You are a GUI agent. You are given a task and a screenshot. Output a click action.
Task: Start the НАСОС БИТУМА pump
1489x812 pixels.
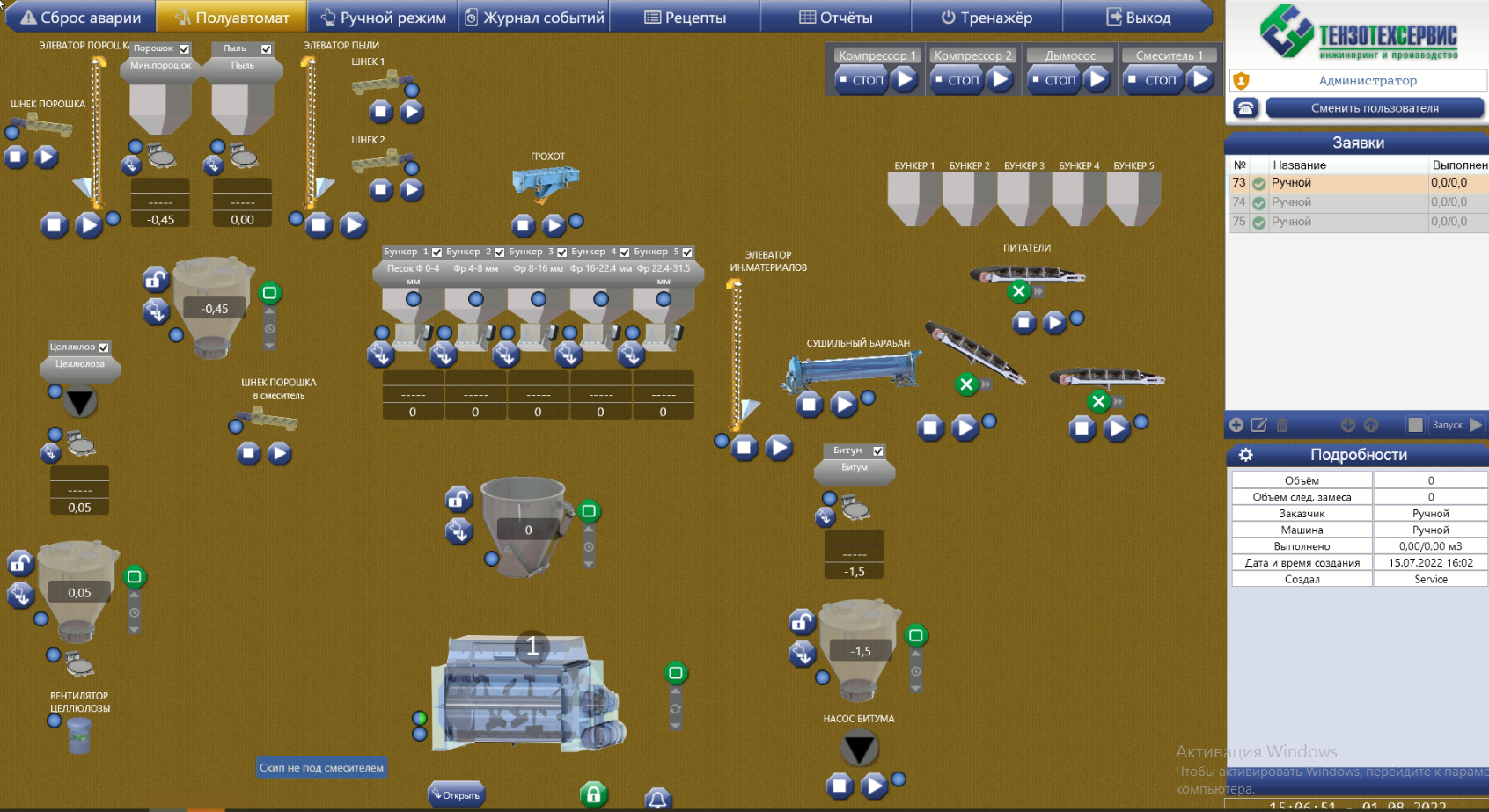873,785
